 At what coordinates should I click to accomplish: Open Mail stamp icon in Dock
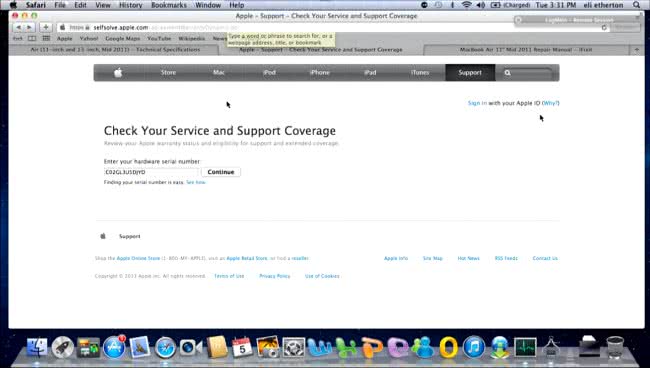140,347
